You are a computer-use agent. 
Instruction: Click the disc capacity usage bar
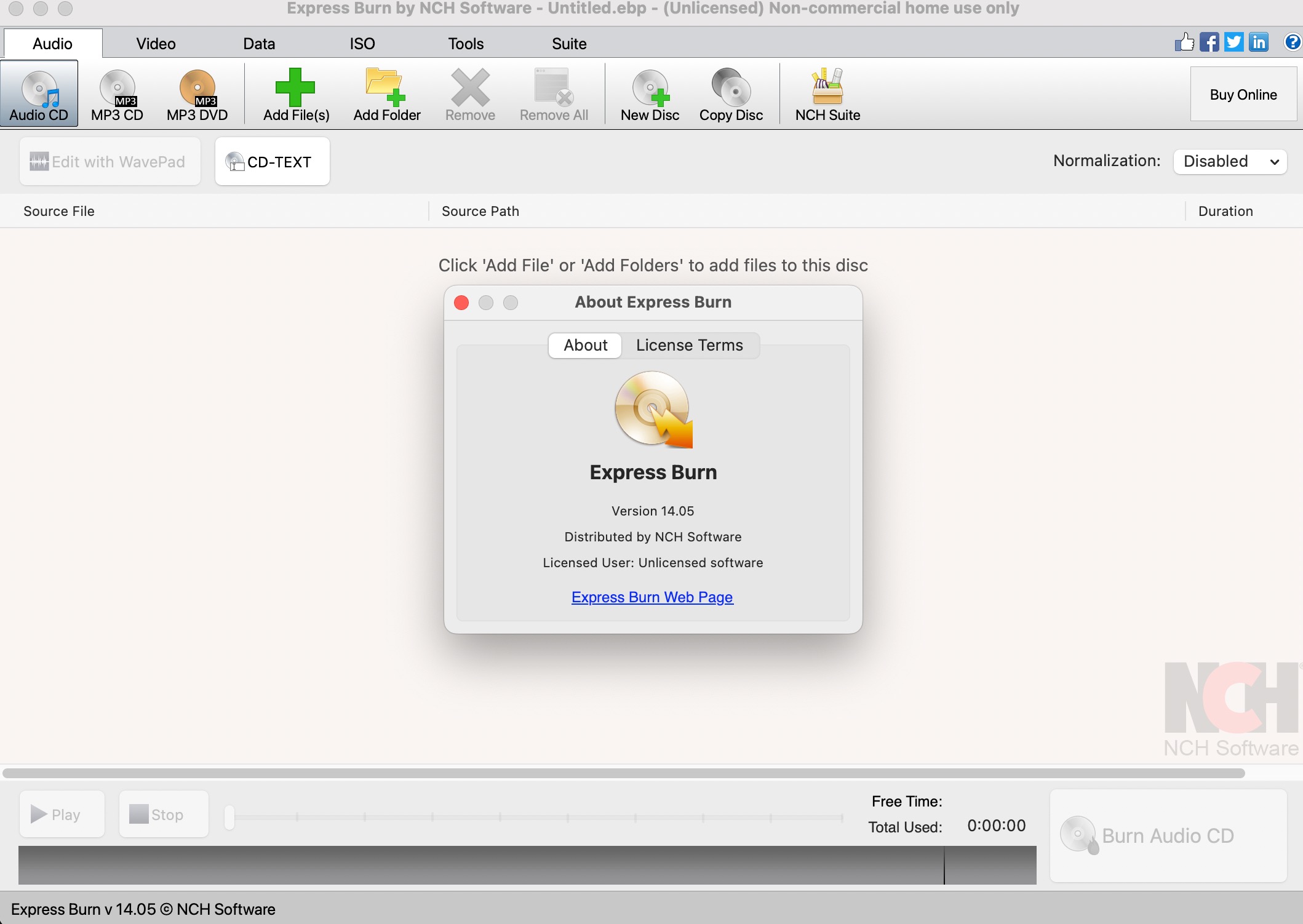[527, 865]
